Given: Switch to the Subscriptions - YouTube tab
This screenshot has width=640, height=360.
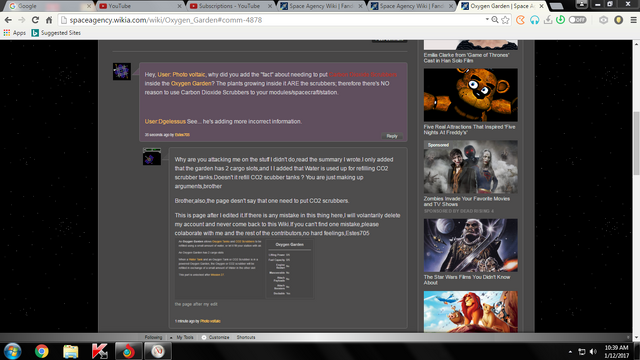Looking at the screenshot, I should [229, 6].
